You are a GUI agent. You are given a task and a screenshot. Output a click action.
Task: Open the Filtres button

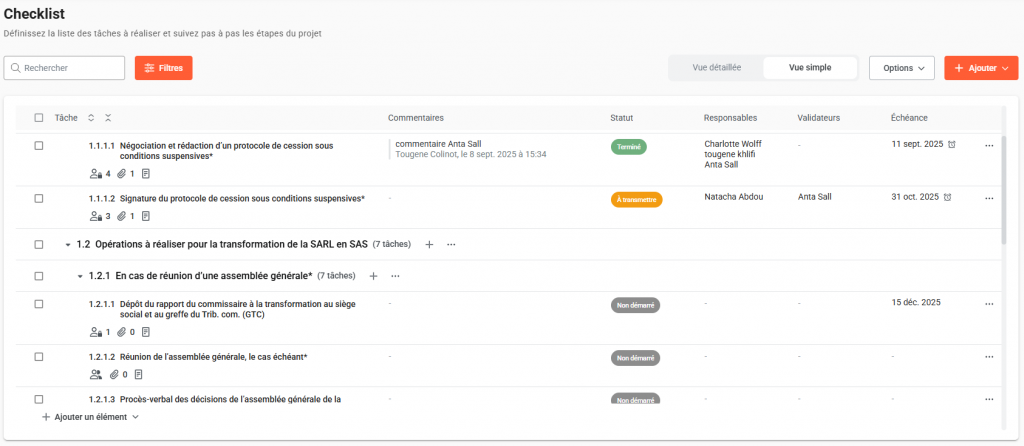[x=163, y=68]
